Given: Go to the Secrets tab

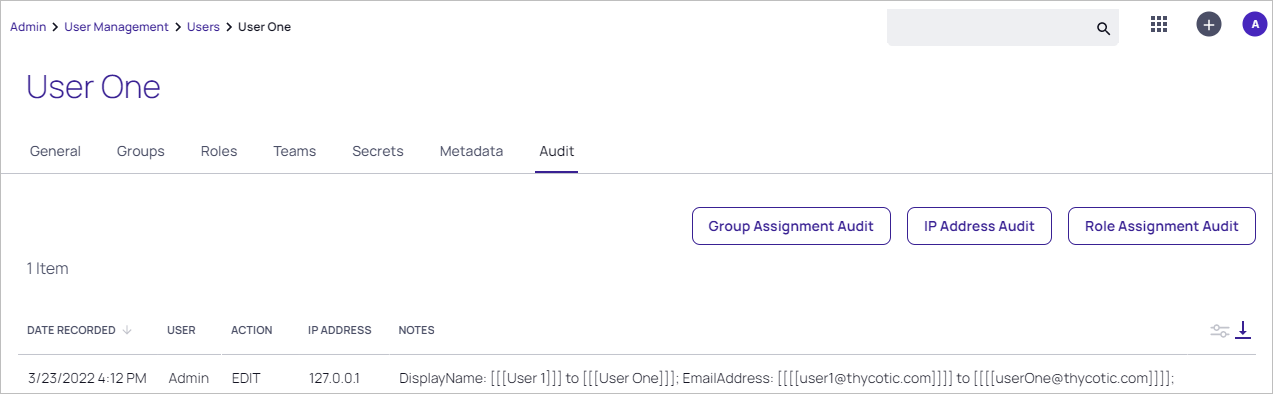Looking at the screenshot, I should pyautogui.click(x=378, y=151).
